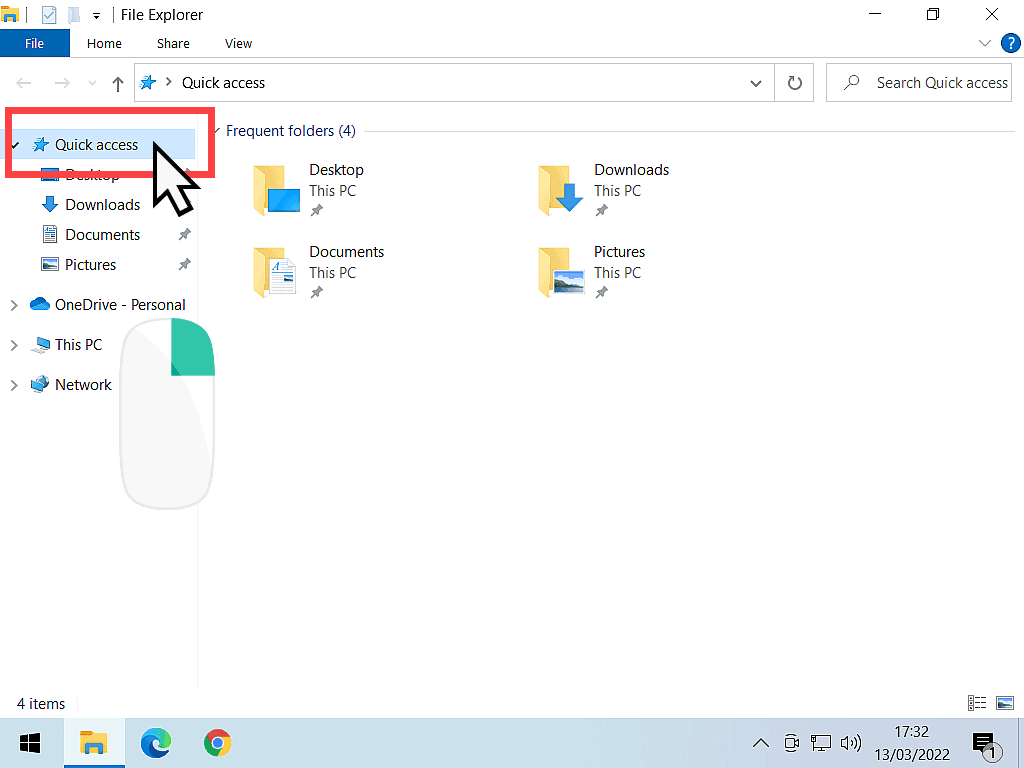Open the File menu

34,43
